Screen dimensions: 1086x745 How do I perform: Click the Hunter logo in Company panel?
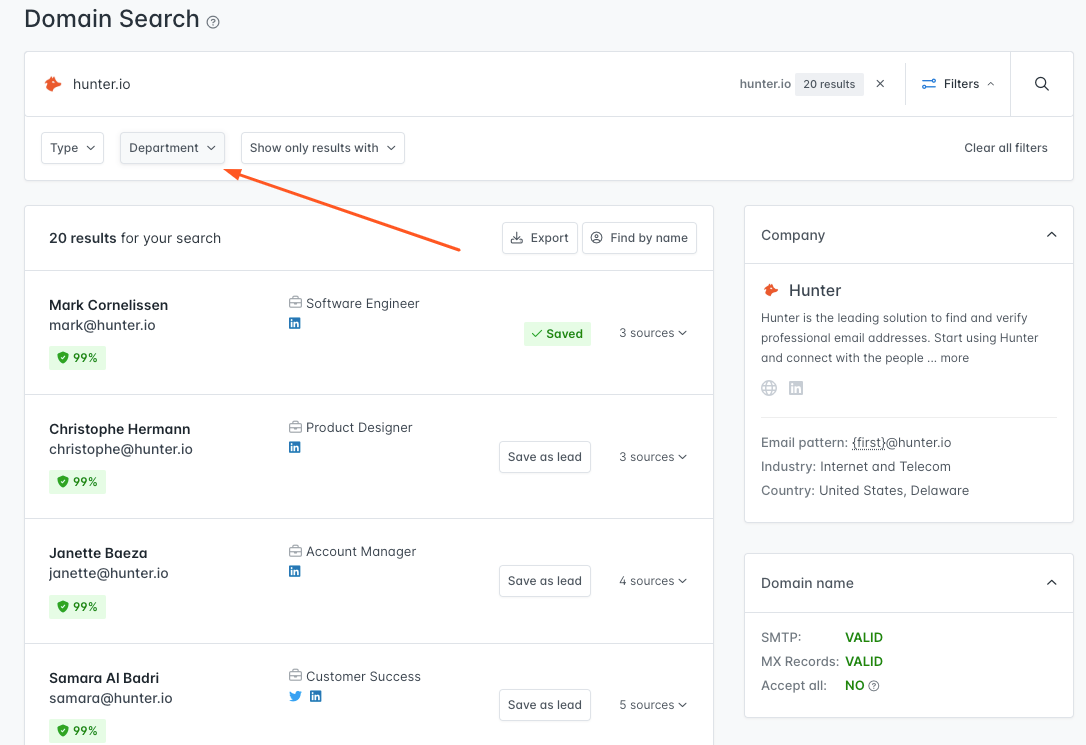770,290
